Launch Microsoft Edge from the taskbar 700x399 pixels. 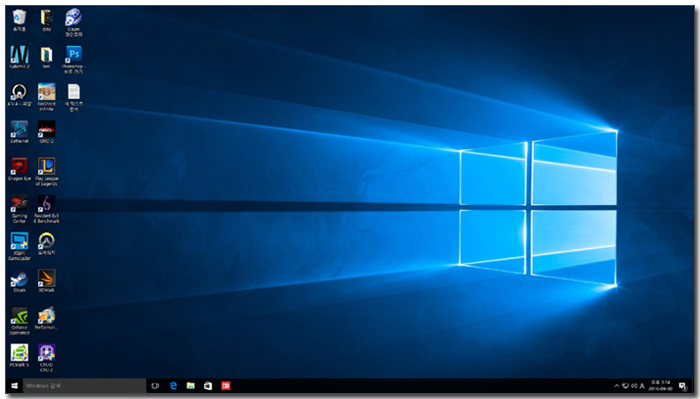173,386
